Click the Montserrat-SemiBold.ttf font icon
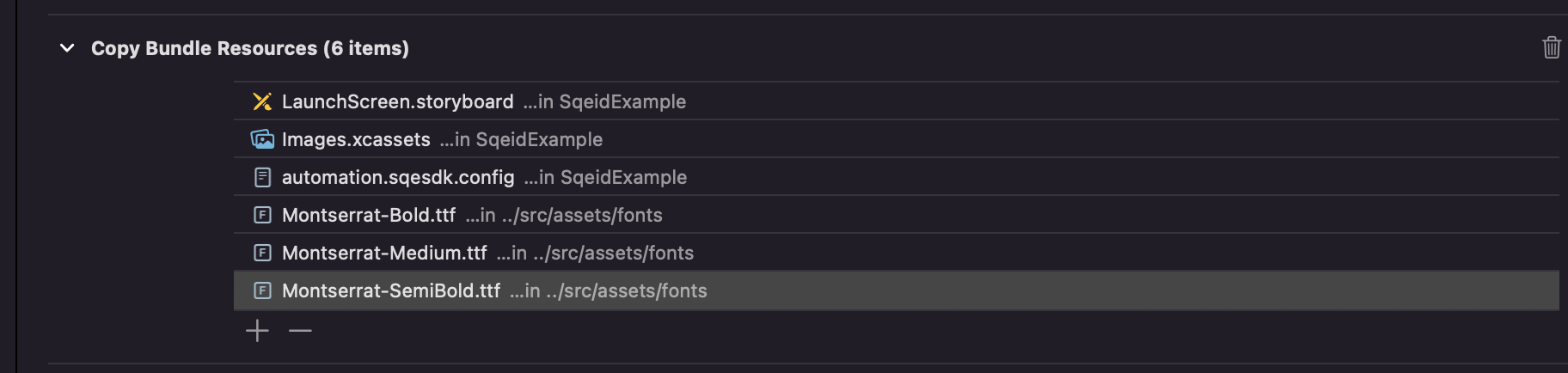Image resolution: width=1568 pixels, height=373 pixels. 262,290
